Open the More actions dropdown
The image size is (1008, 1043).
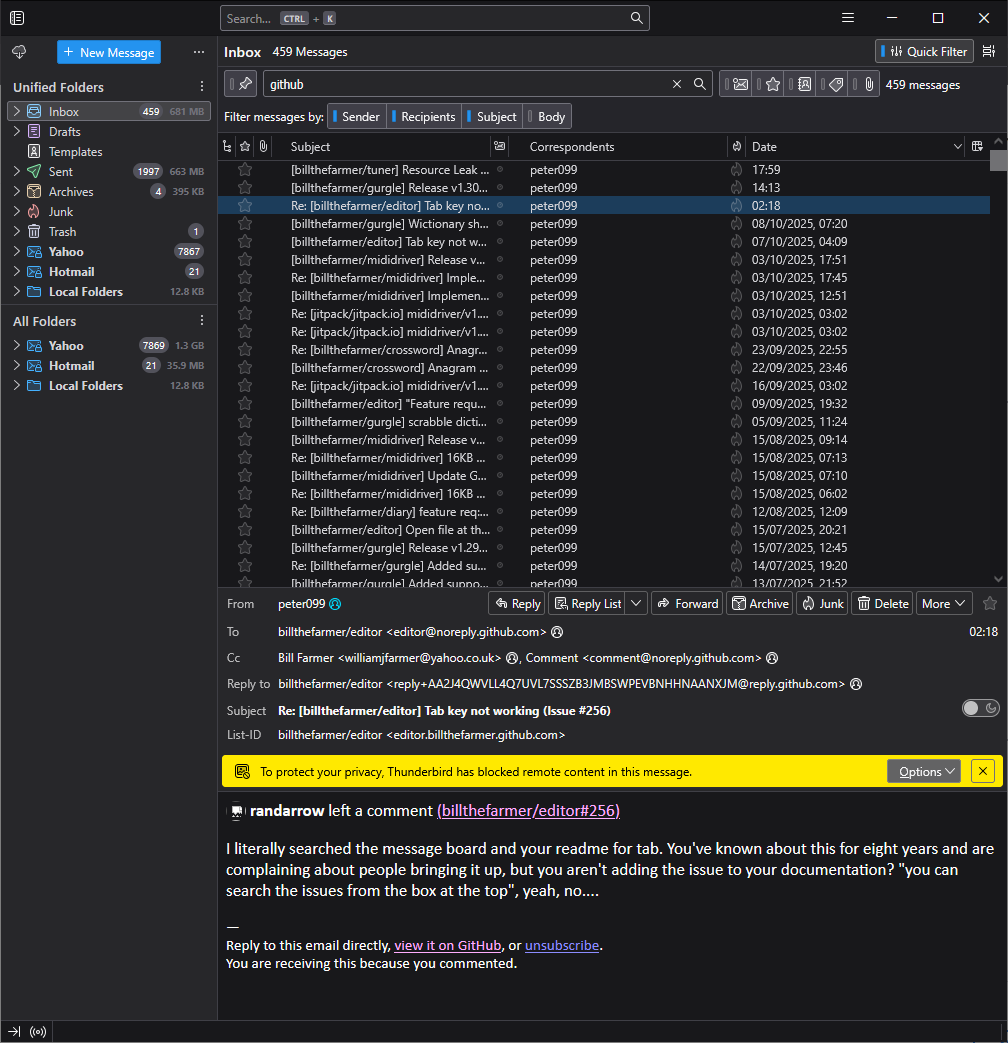click(943, 603)
